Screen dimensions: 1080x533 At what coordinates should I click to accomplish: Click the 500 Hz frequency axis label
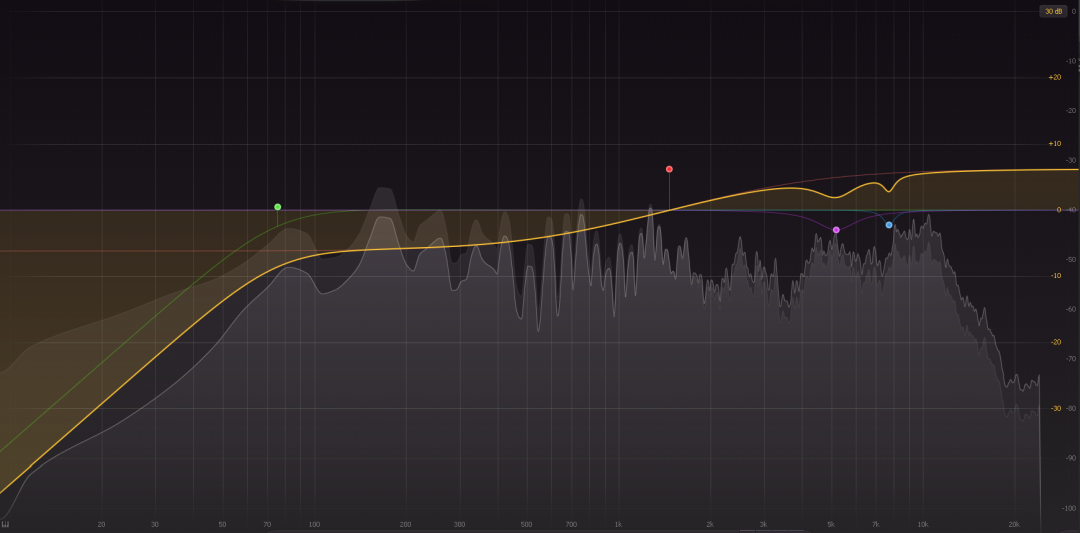526,525
